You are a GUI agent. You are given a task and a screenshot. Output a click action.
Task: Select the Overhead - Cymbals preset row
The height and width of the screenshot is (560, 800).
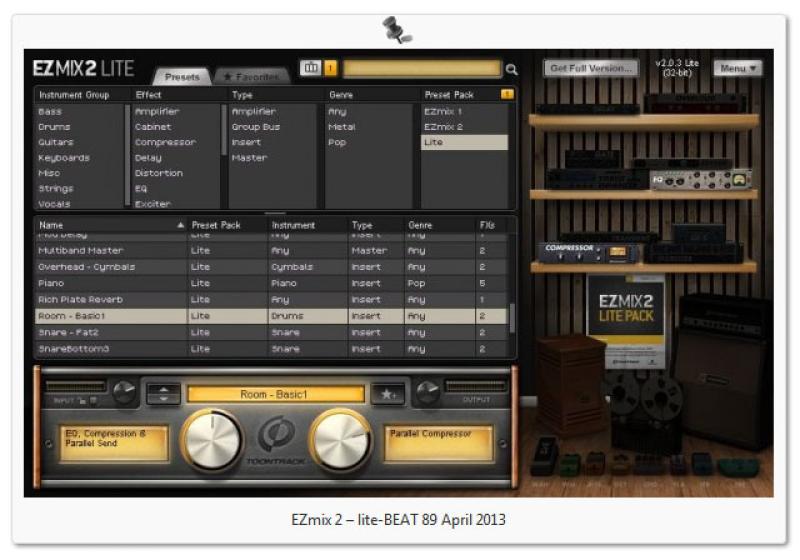[270, 267]
